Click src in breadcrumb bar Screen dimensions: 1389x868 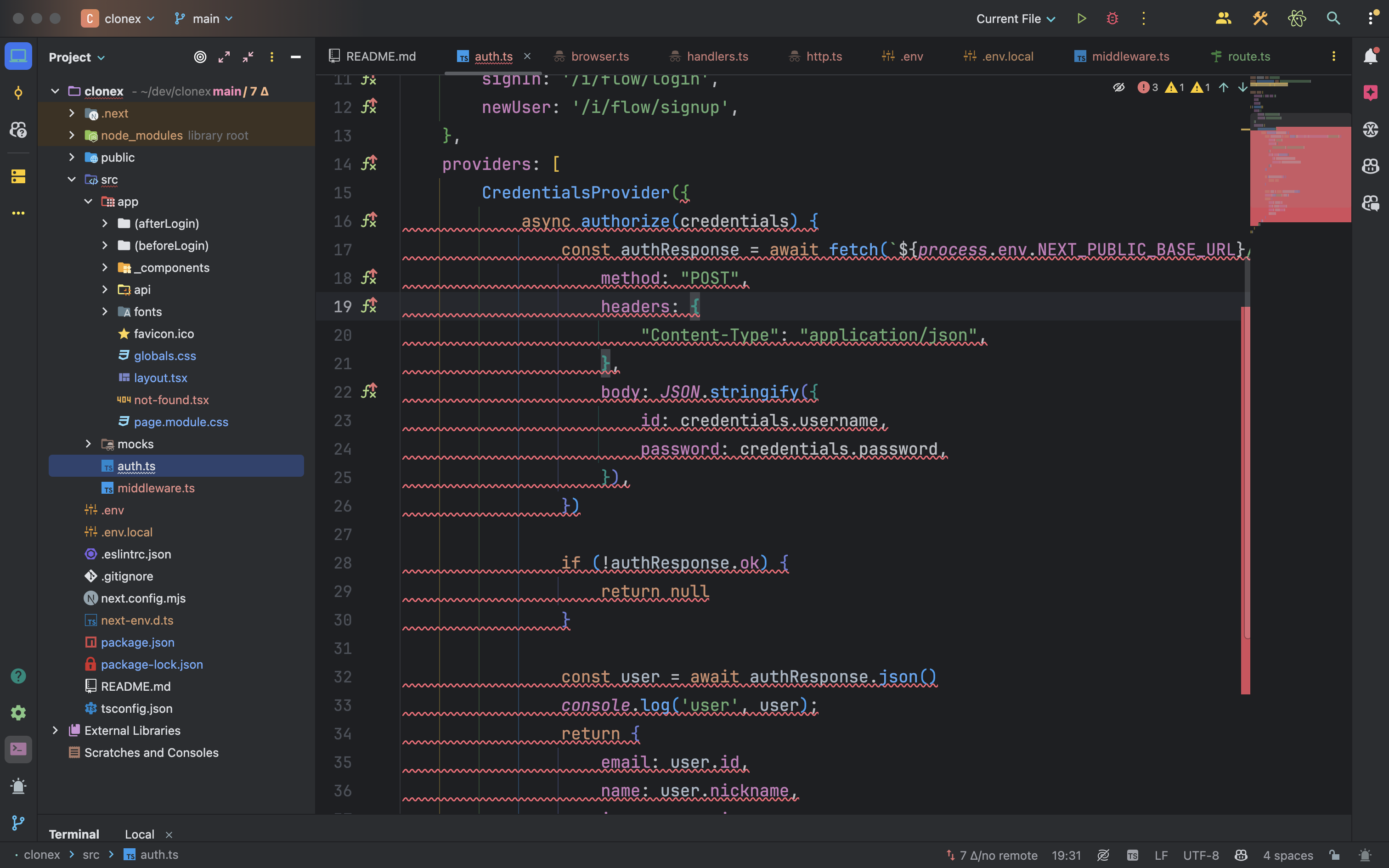(x=90, y=855)
